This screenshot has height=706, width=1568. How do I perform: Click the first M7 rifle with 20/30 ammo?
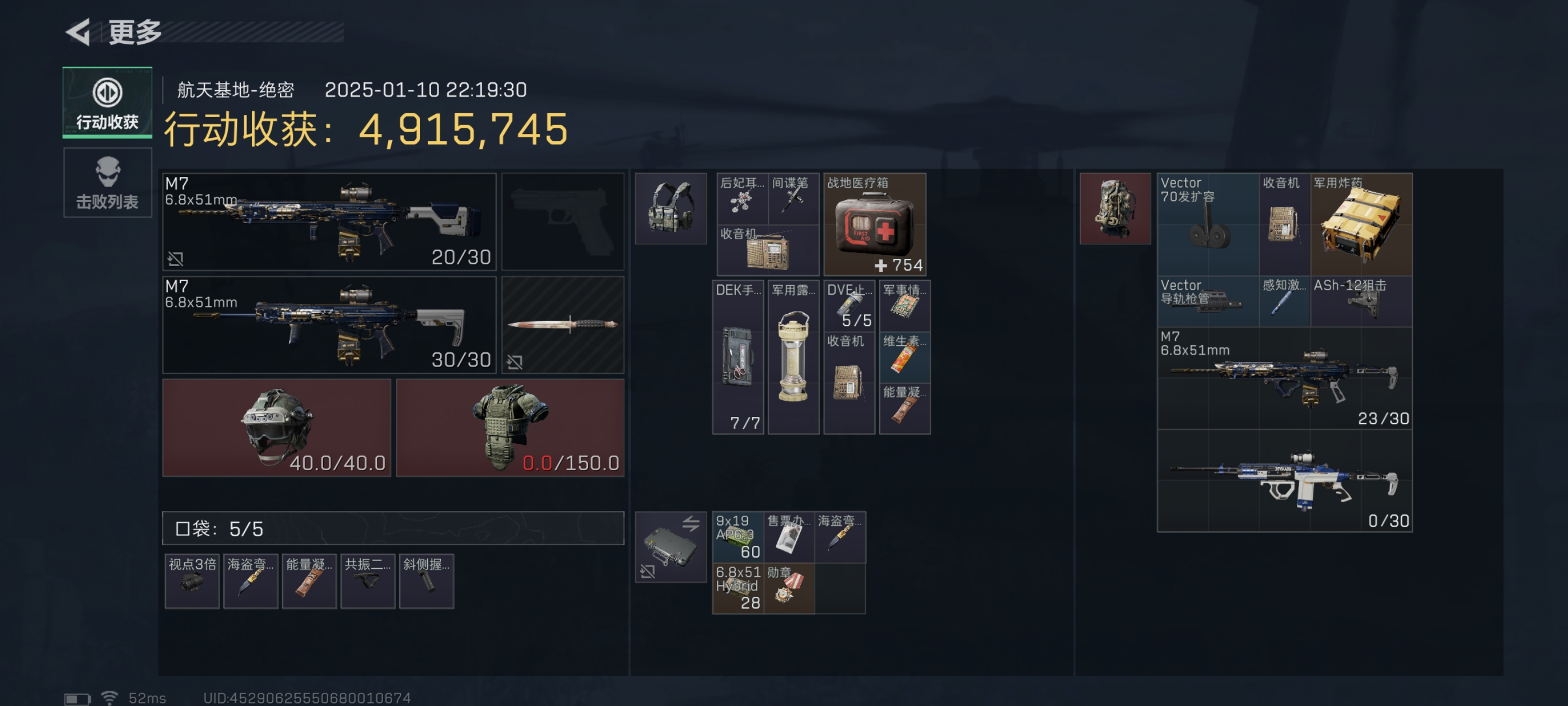(x=329, y=222)
